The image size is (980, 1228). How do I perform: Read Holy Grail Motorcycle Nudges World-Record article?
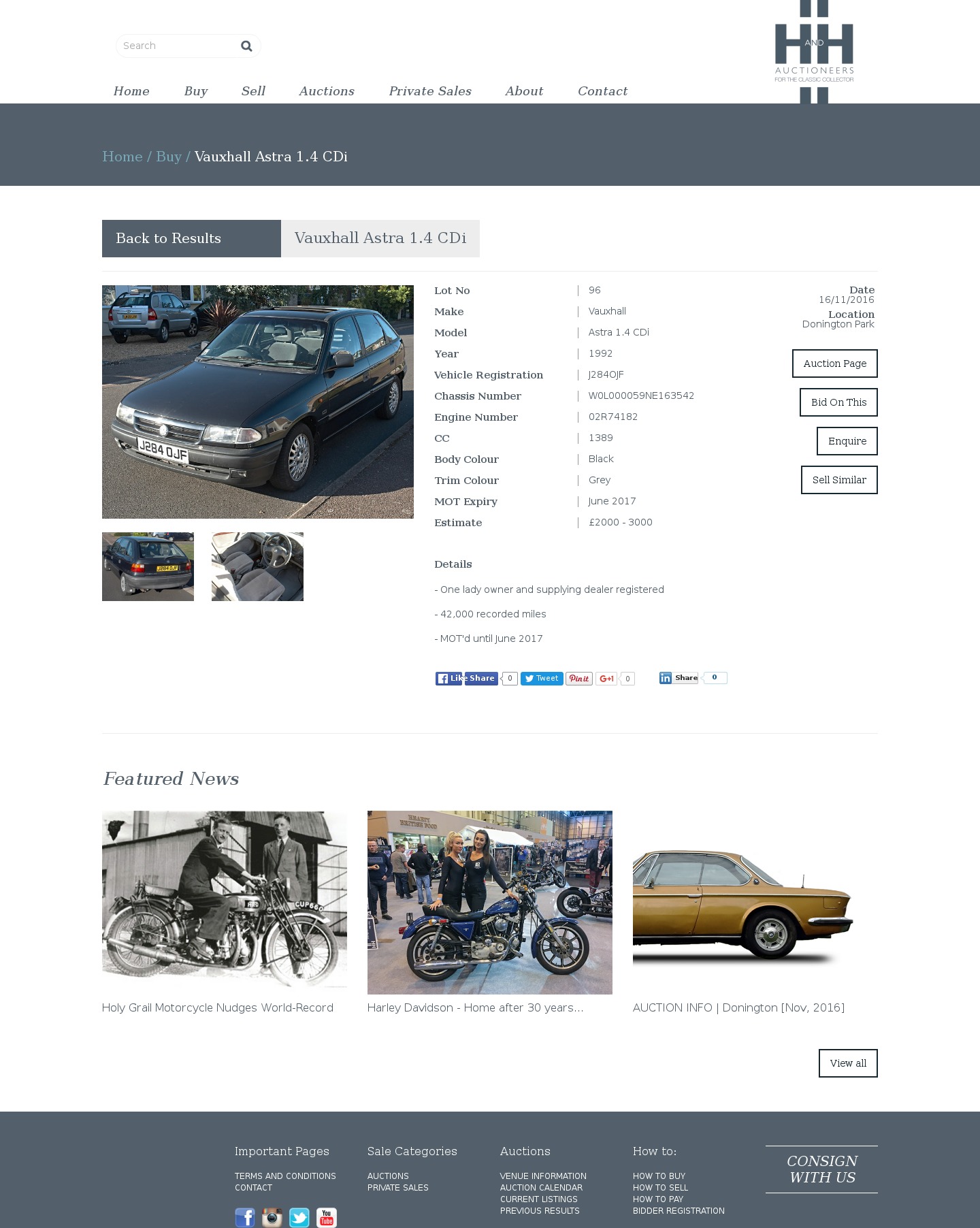218,1007
